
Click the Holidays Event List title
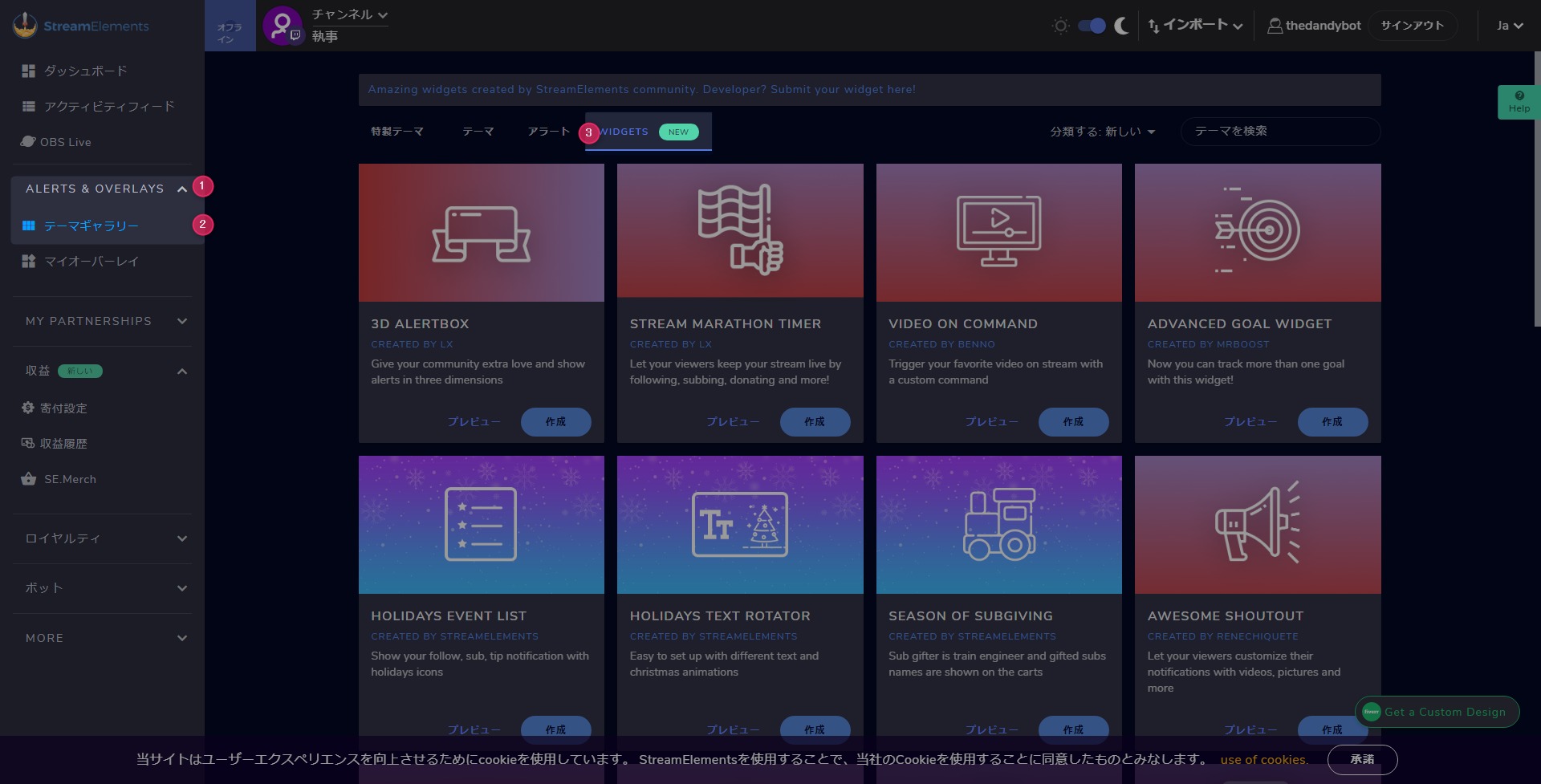click(449, 616)
